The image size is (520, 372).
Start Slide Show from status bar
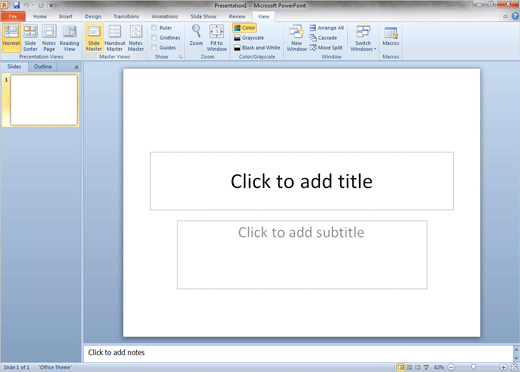[x=426, y=367]
